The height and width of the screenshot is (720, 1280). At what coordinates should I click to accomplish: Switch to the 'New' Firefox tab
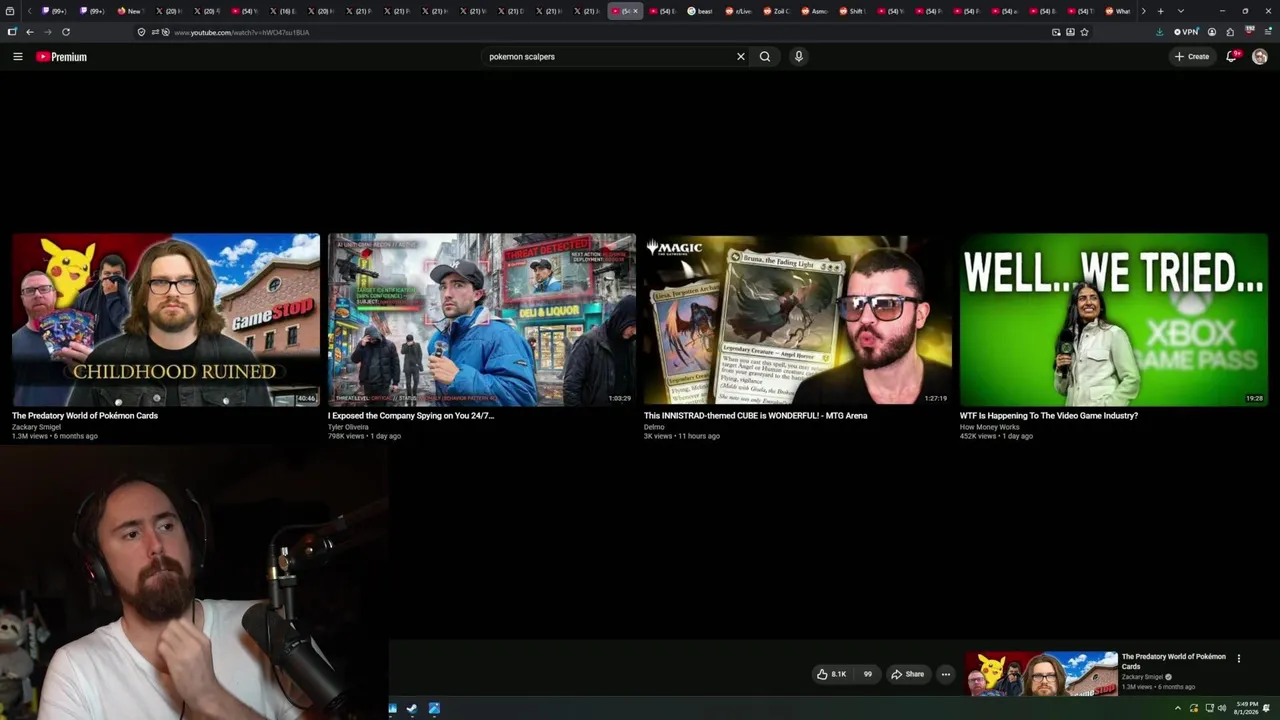(129, 11)
